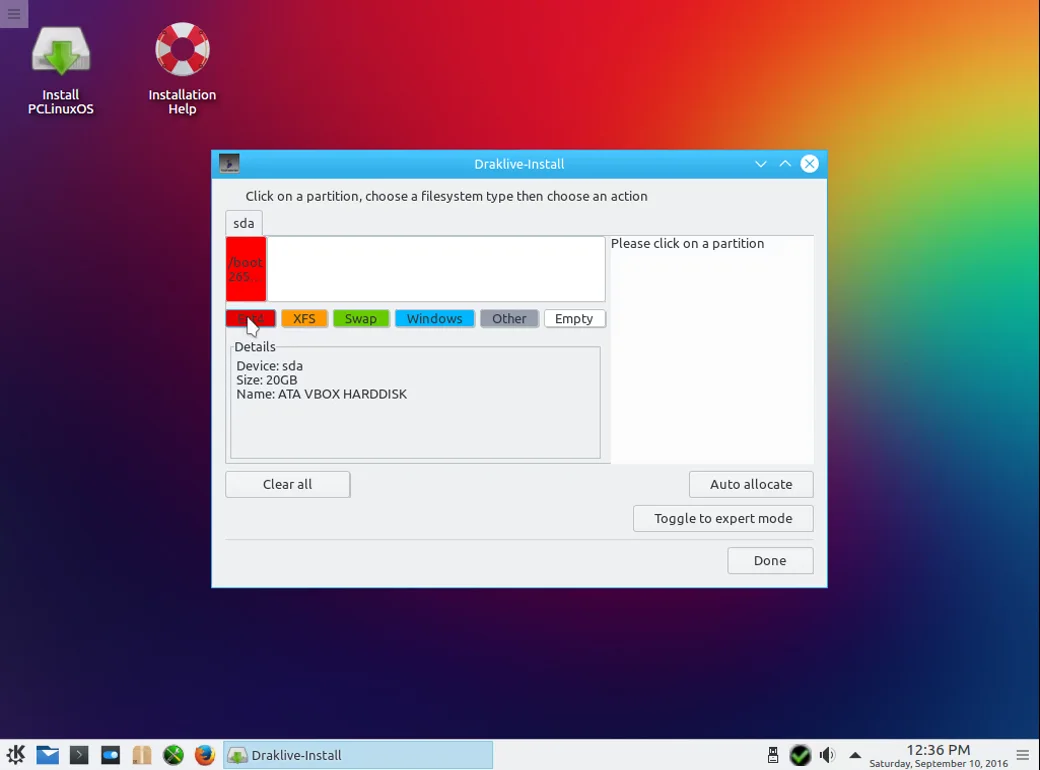Open the system settings toggle icon
1040x770 pixels.
click(x=110, y=755)
